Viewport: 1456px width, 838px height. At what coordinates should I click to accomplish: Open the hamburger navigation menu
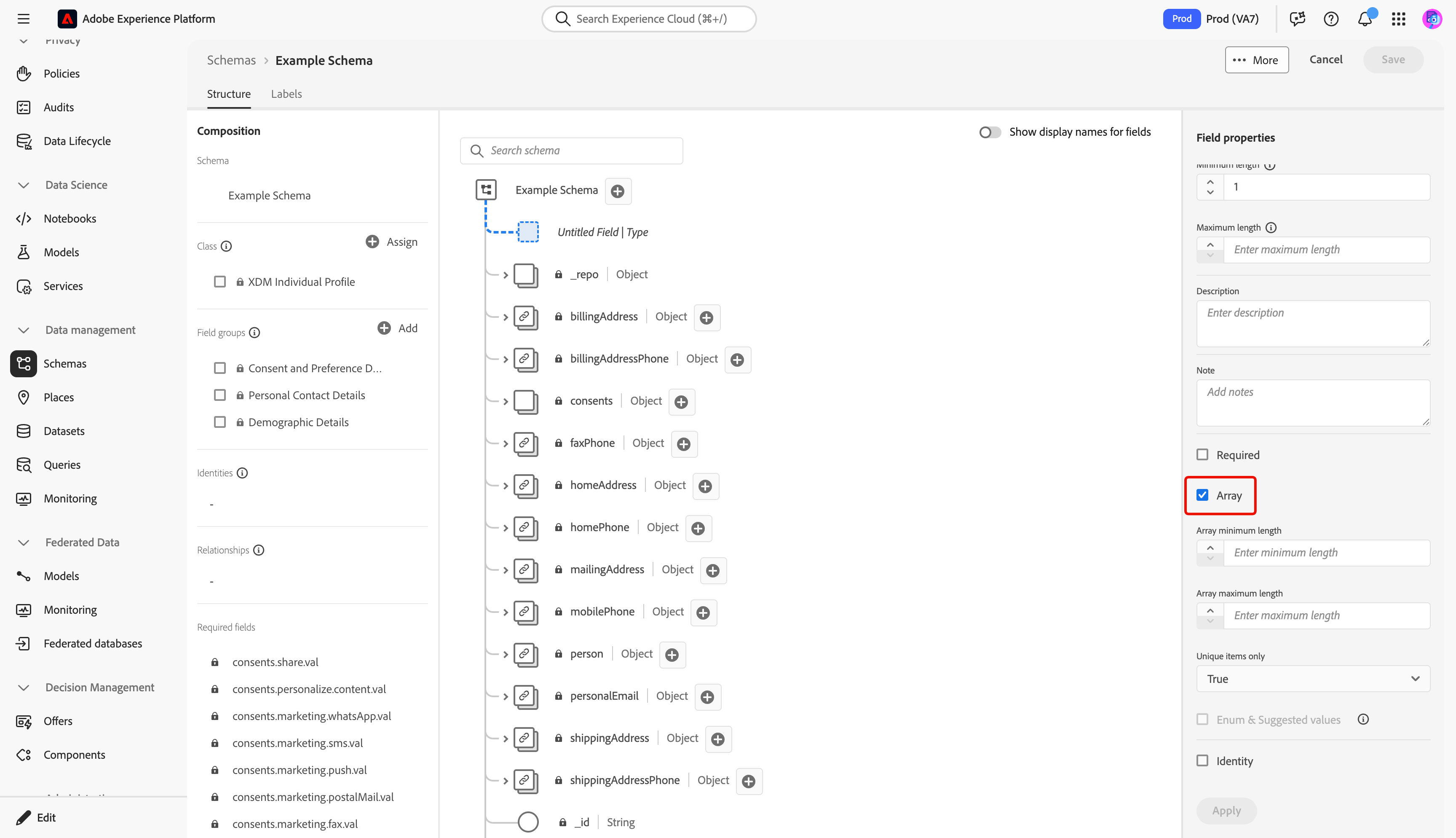click(x=24, y=19)
